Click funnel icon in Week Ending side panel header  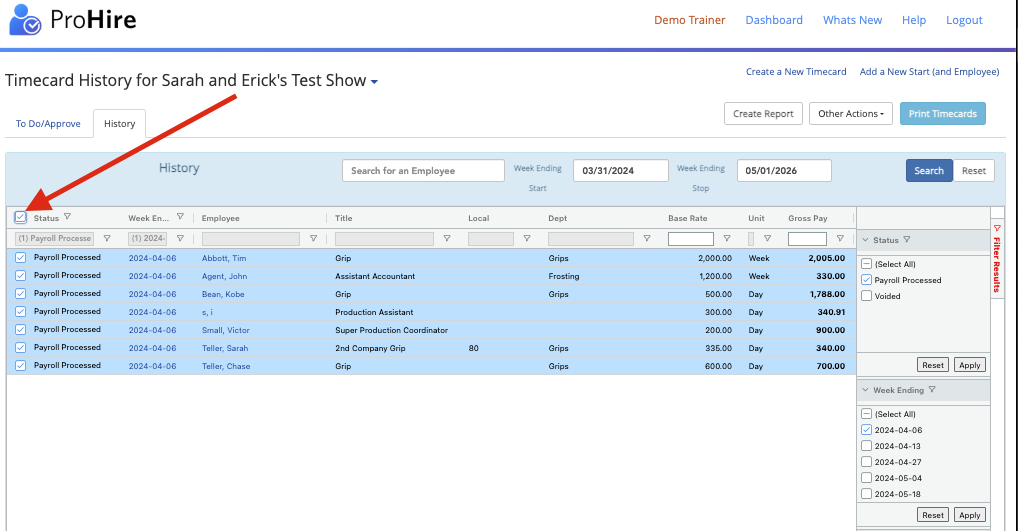click(932, 389)
